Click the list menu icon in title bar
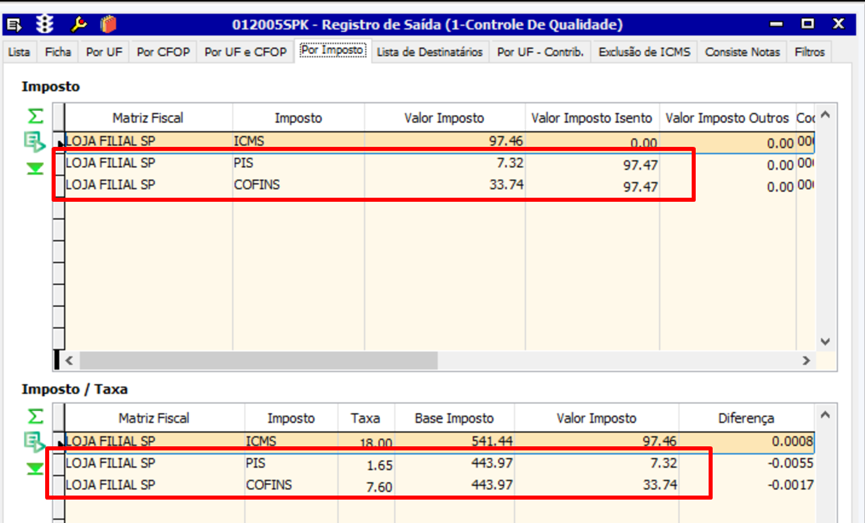865x523 pixels. pyautogui.click(x=14, y=24)
